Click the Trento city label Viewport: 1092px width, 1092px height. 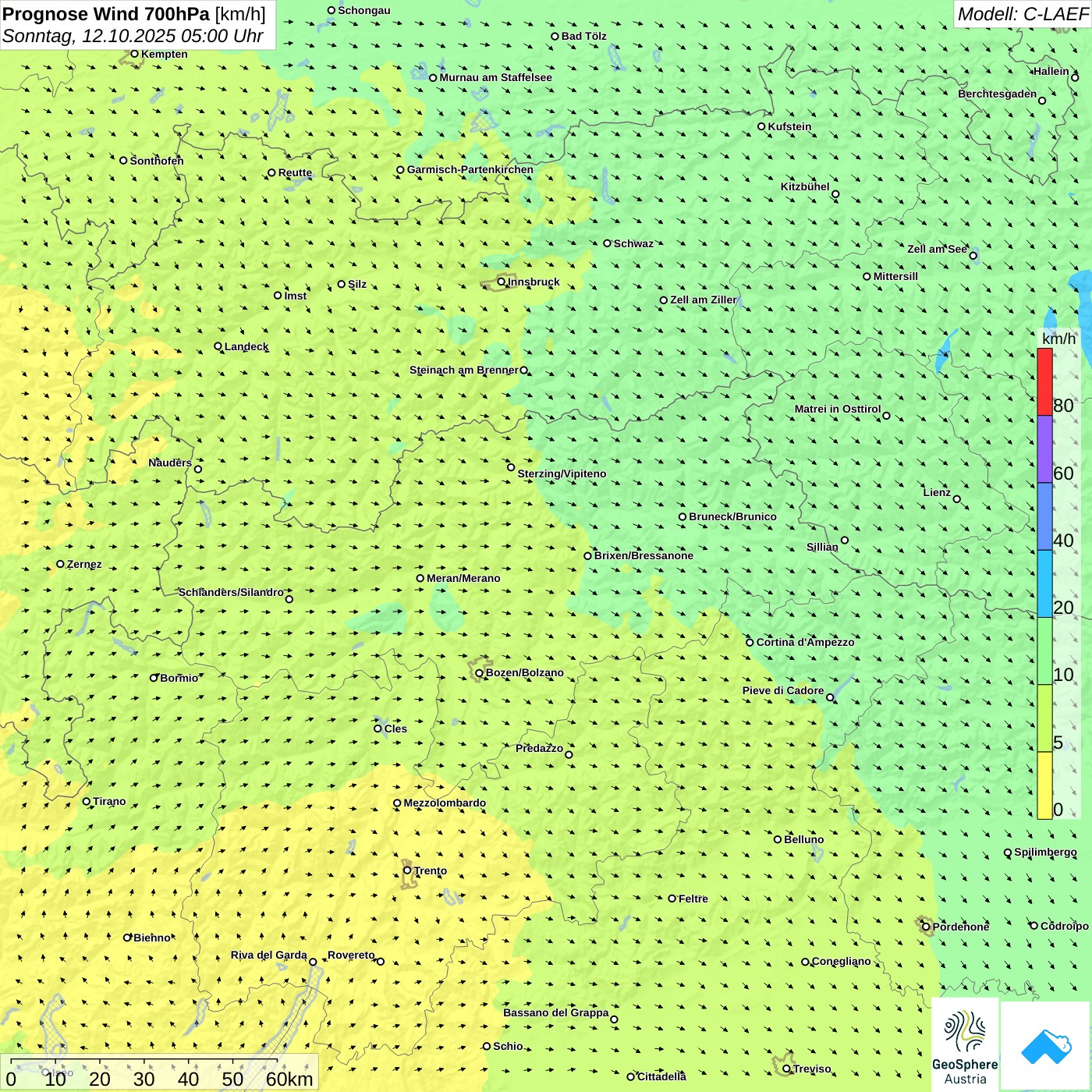point(431,870)
